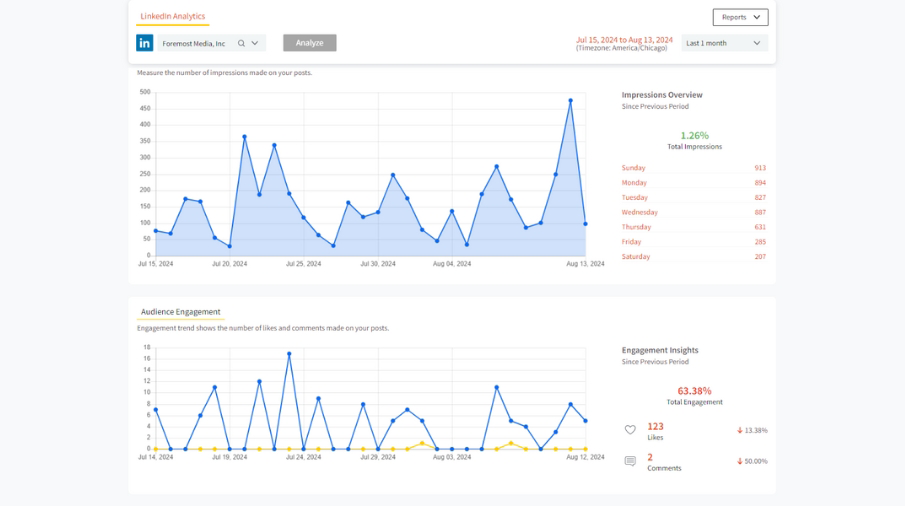Open the Reports dropdown
This screenshot has height=506, width=905.
click(x=740, y=17)
